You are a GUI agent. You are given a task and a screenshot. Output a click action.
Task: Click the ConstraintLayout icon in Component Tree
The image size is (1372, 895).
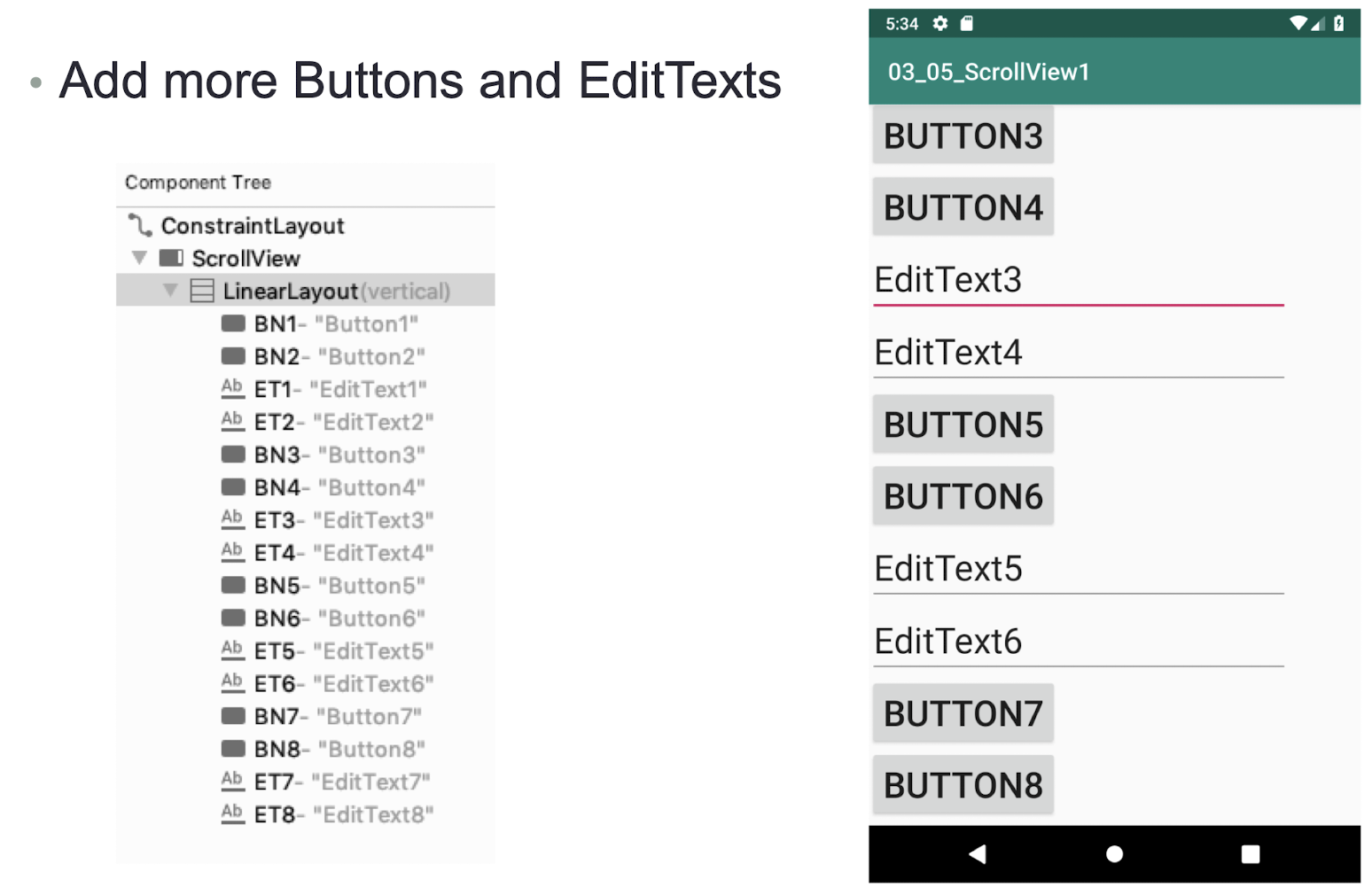[x=140, y=225]
